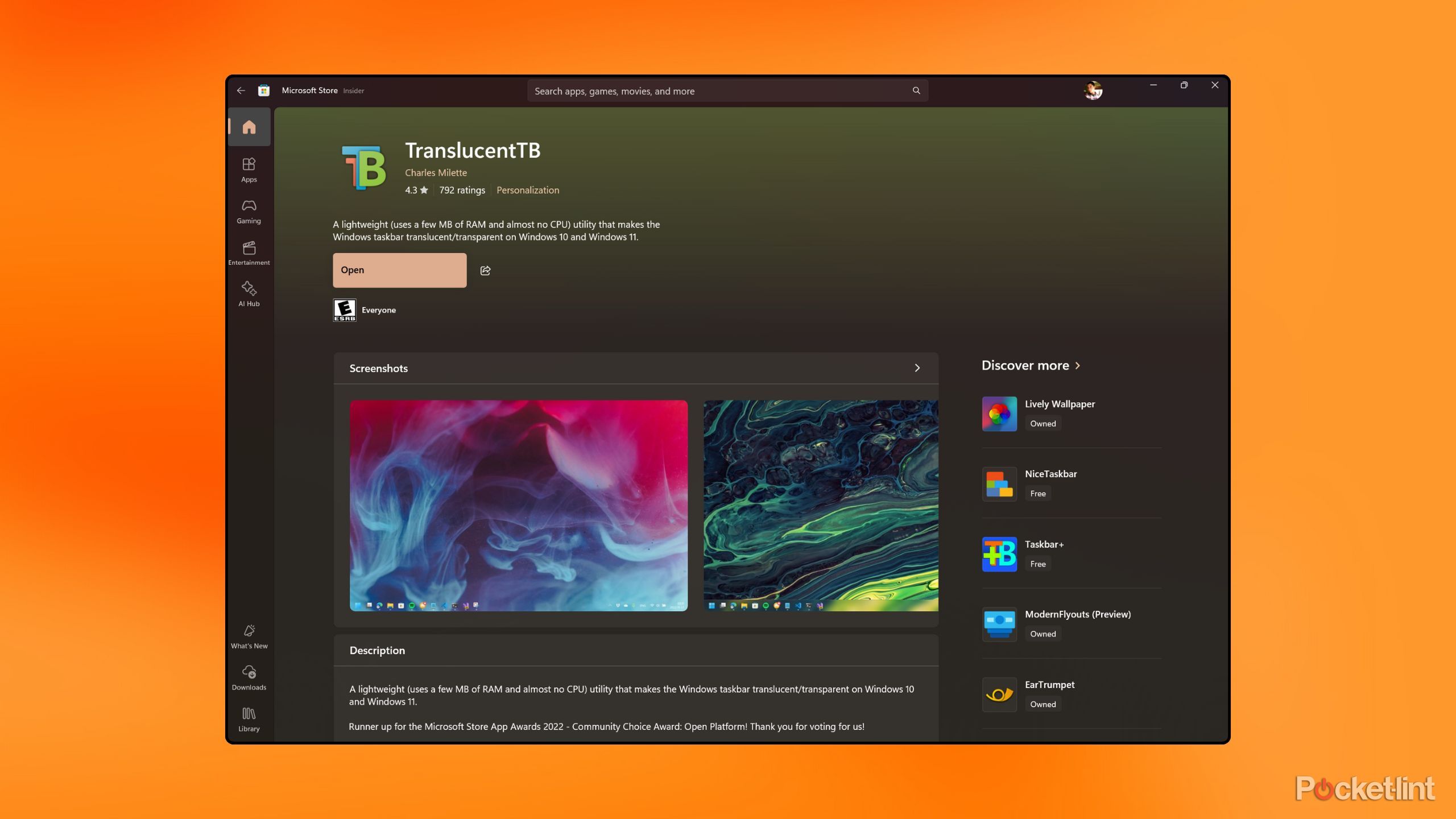Image resolution: width=1456 pixels, height=819 pixels.
Task: Open the Entertainment section
Action: pos(249,253)
